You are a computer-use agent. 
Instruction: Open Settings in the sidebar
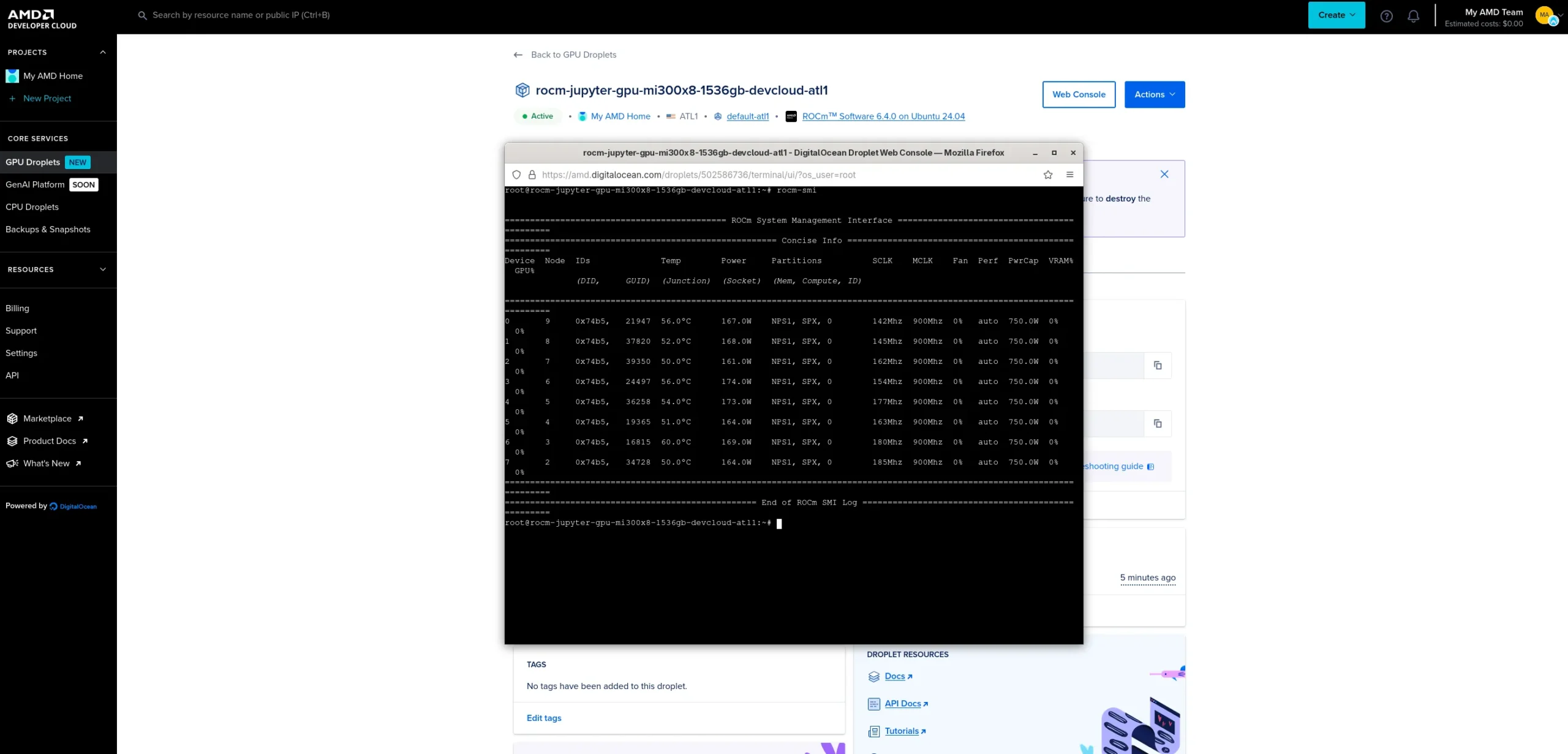21,353
